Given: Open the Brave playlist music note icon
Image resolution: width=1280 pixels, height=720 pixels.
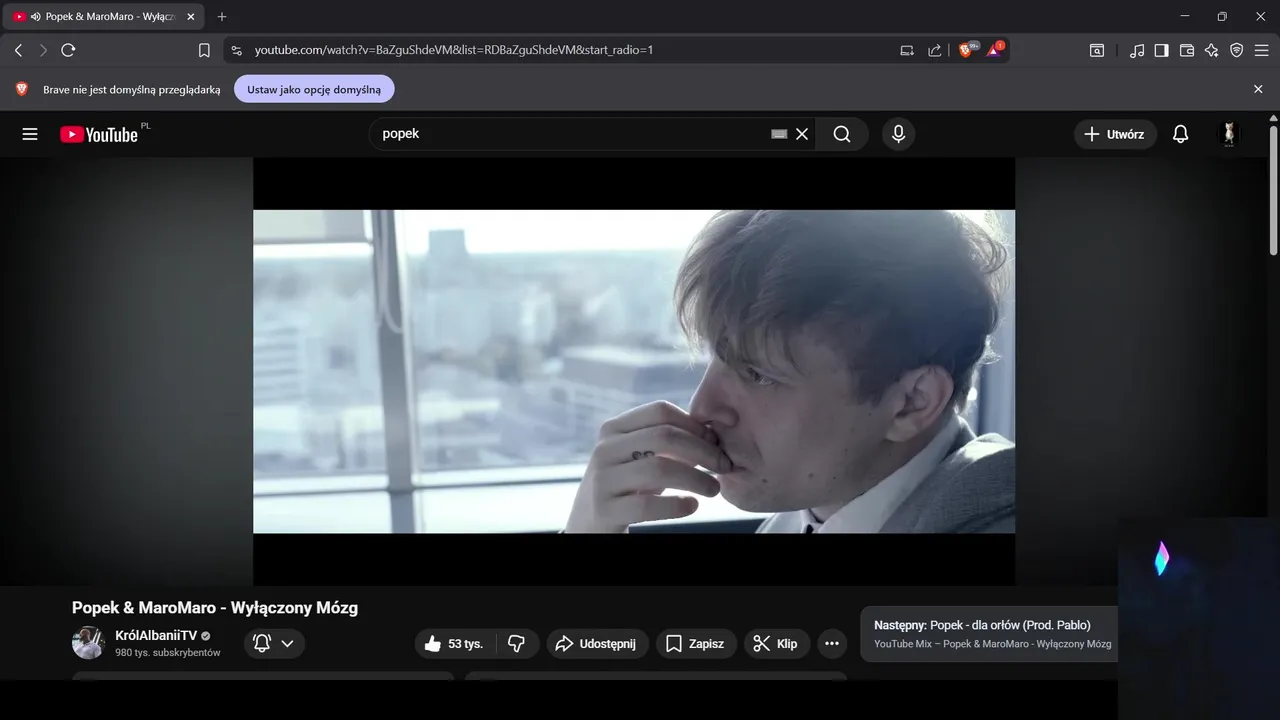Looking at the screenshot, I should (1137, 50).
